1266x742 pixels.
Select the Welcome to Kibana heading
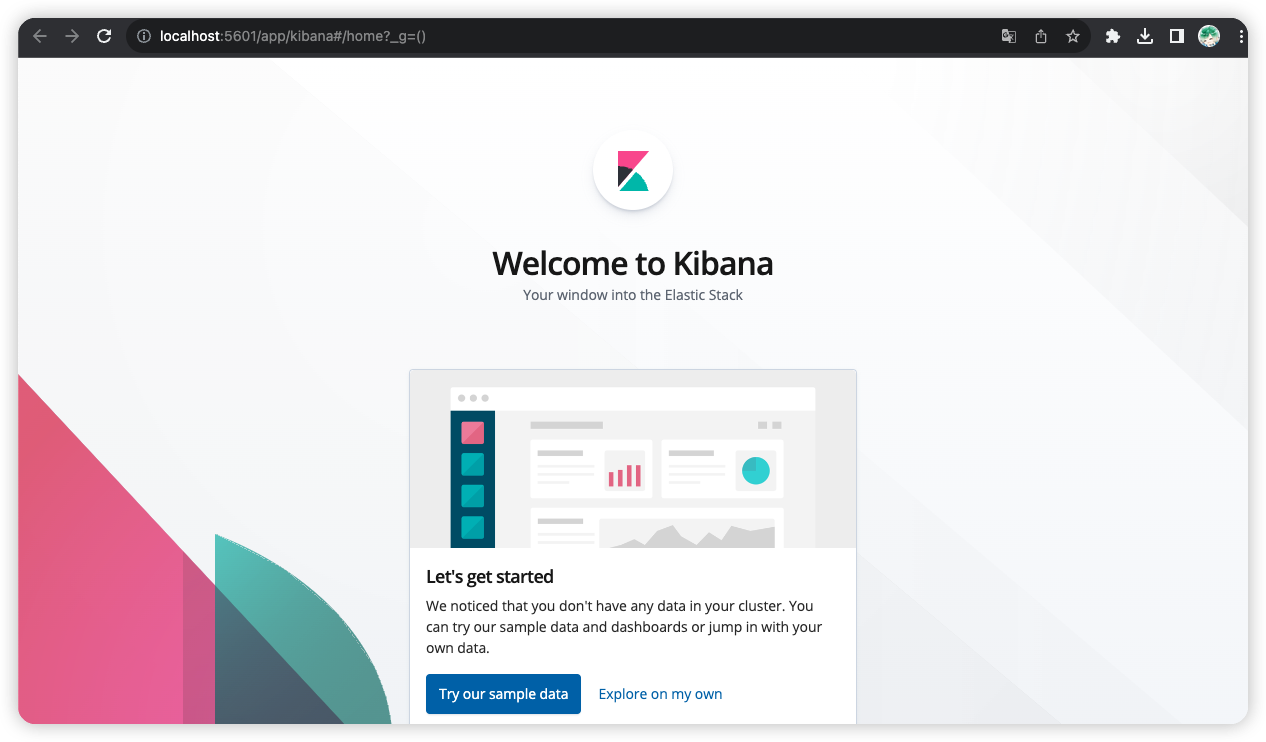click(633, 263)
